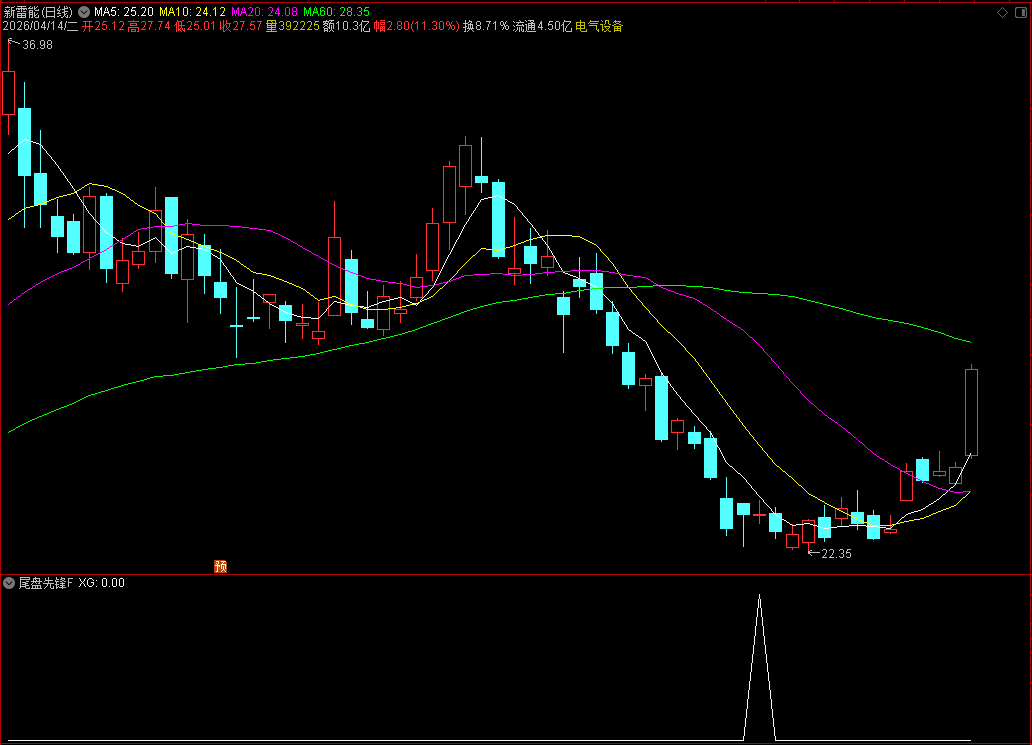Click the 额10.3亿 turnover amount
This screenshot has height=745, width=1032.
click(347, 26)
